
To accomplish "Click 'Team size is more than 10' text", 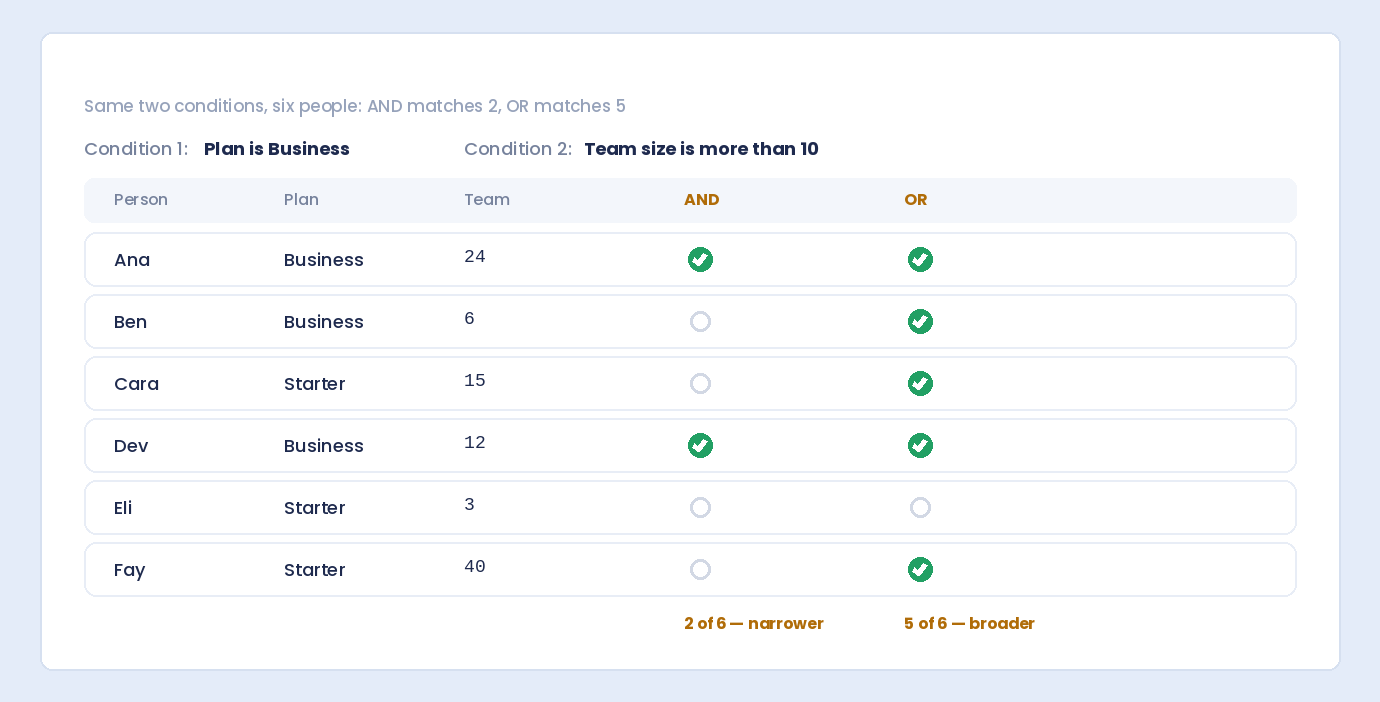I will 701,149.
